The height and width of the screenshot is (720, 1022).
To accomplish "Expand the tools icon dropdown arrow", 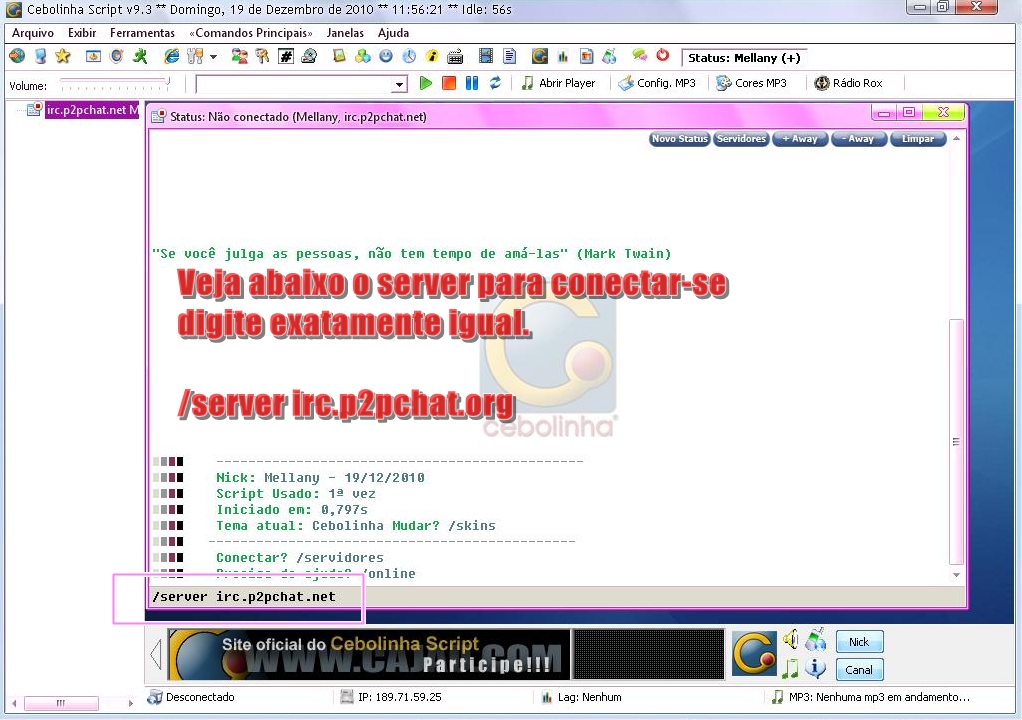I will point(213,57).
